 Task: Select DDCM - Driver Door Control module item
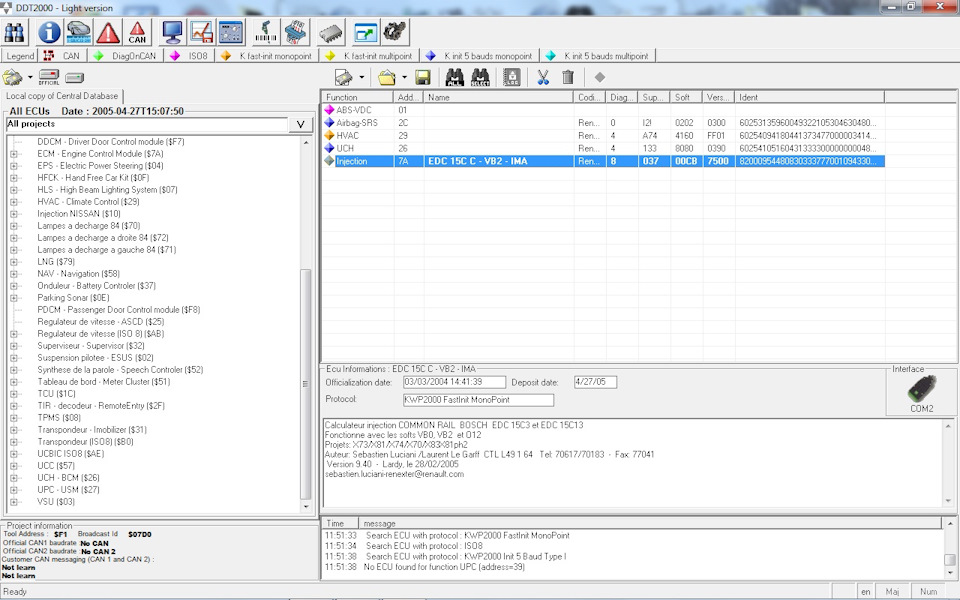(110, 141)
